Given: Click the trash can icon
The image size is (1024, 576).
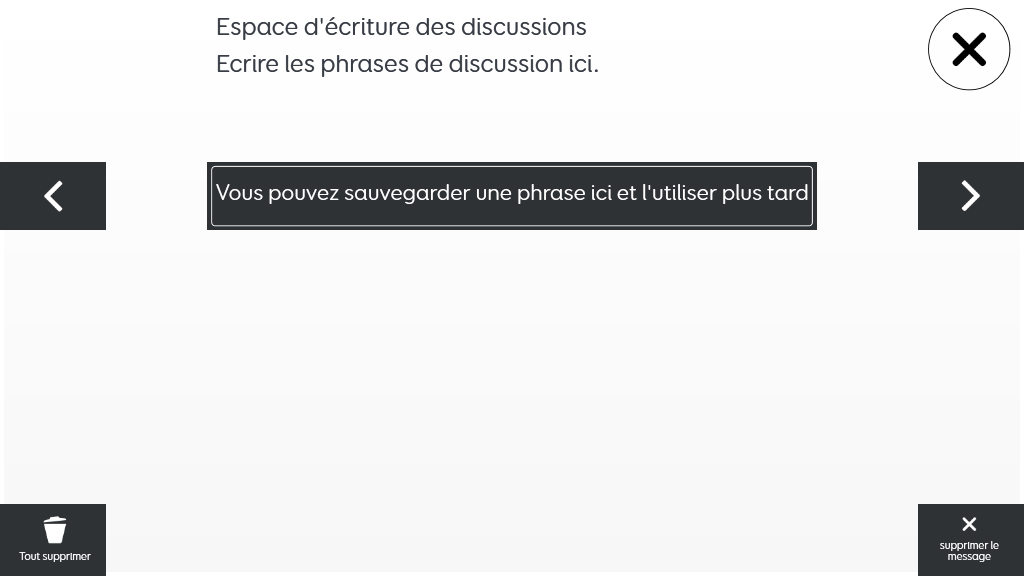Looking at the screenshot, I should (x=55, y=530).
